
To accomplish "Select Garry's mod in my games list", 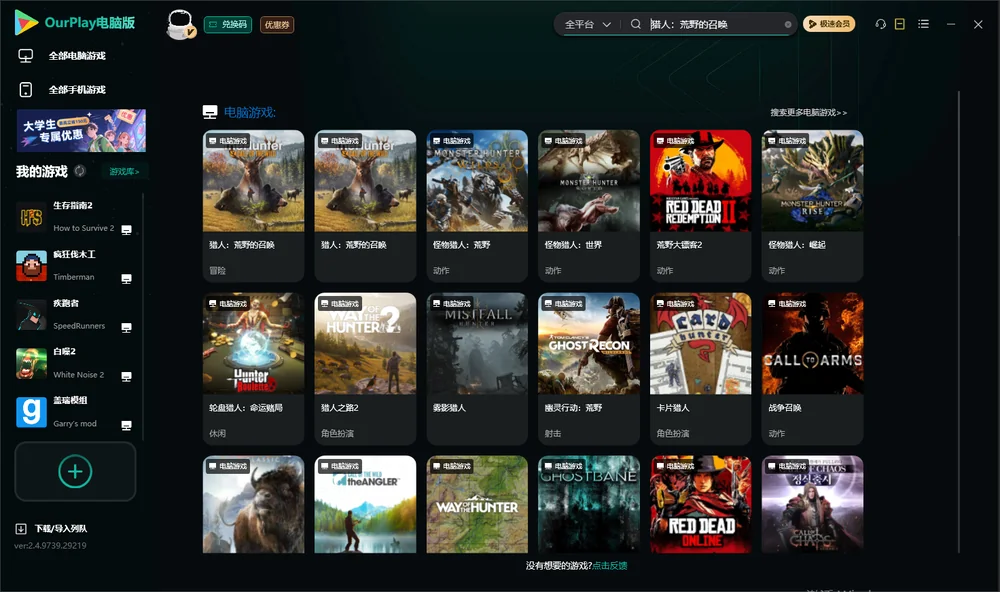I will tap(75, 412).
